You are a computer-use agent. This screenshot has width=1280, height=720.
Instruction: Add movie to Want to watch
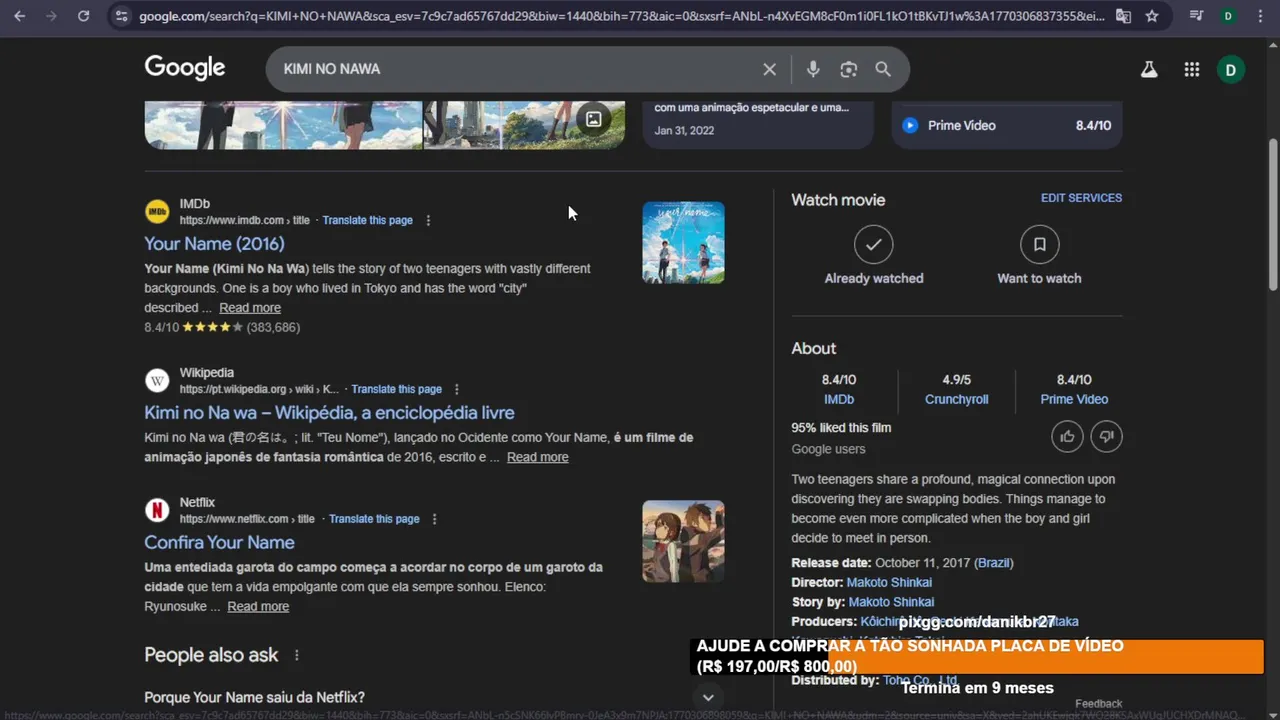click(x=1039, y=256)
